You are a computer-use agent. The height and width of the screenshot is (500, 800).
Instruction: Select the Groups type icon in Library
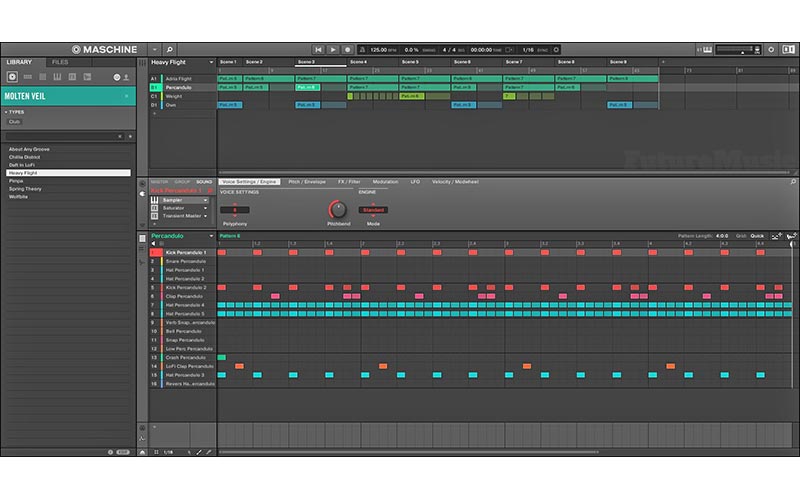pyautogui.click(x=28, y=77)
